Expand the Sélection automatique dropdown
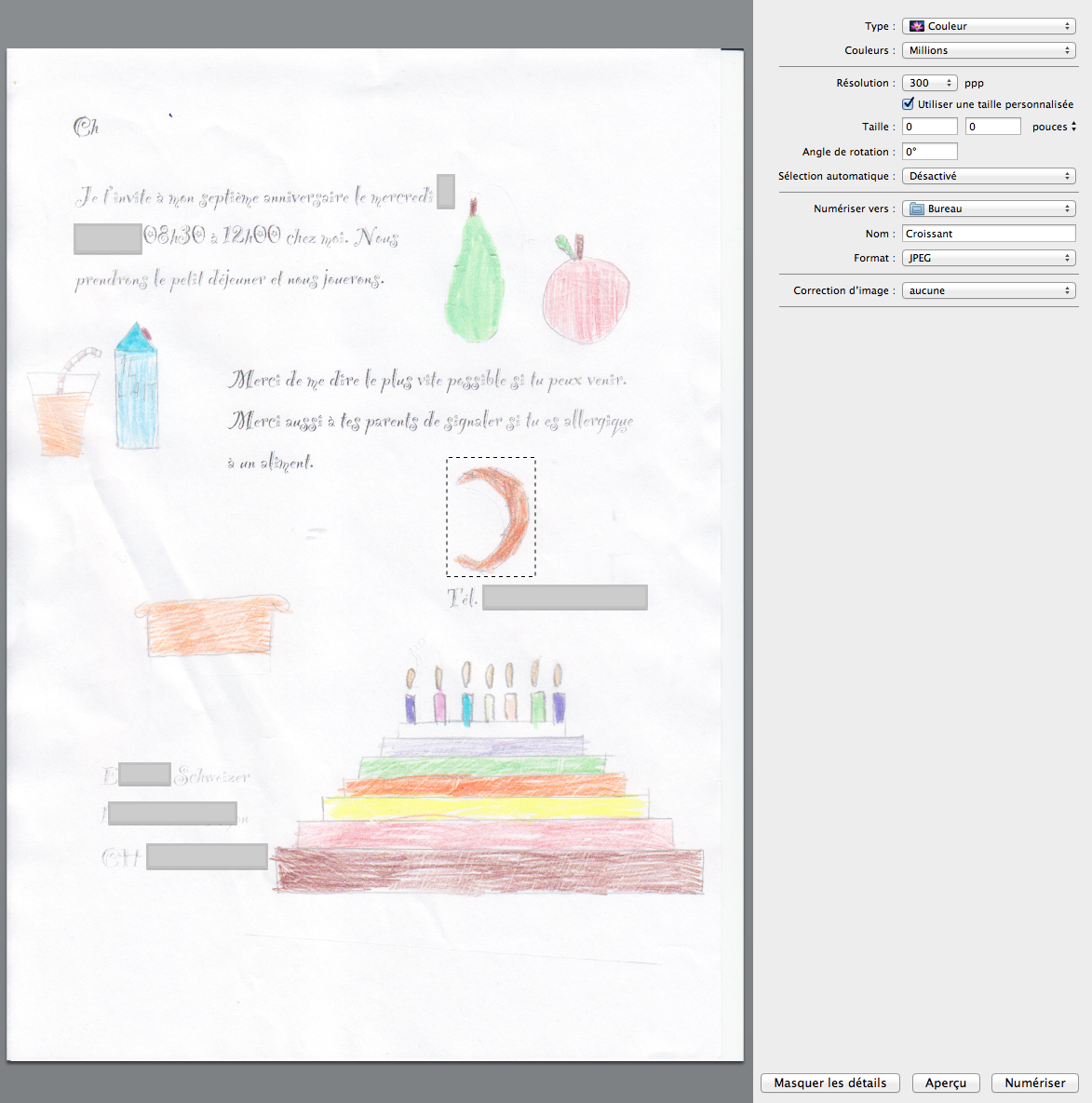 point(989,176)
